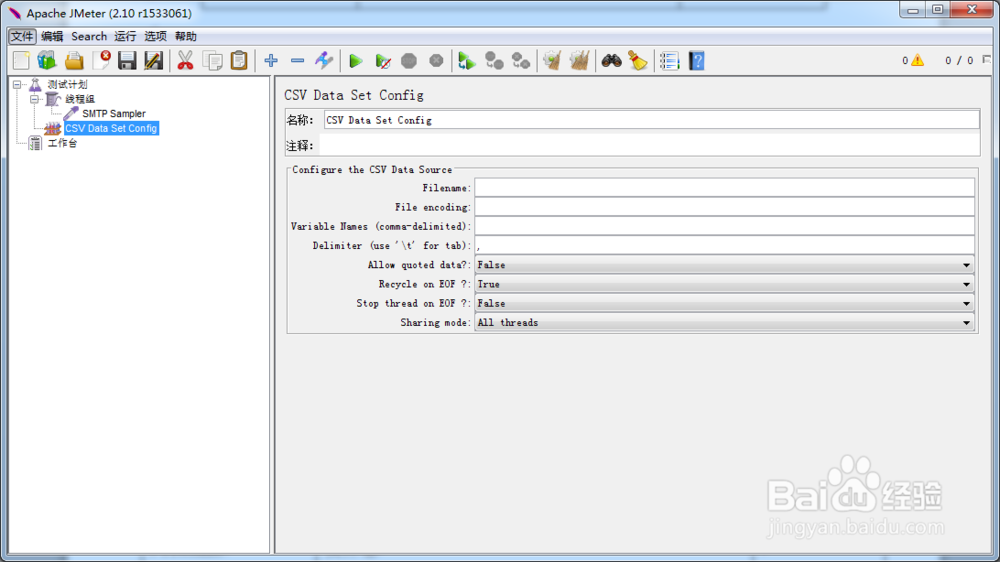
Task: Open Allow quoted data dropdown
Action: click(x=724, y=265)
